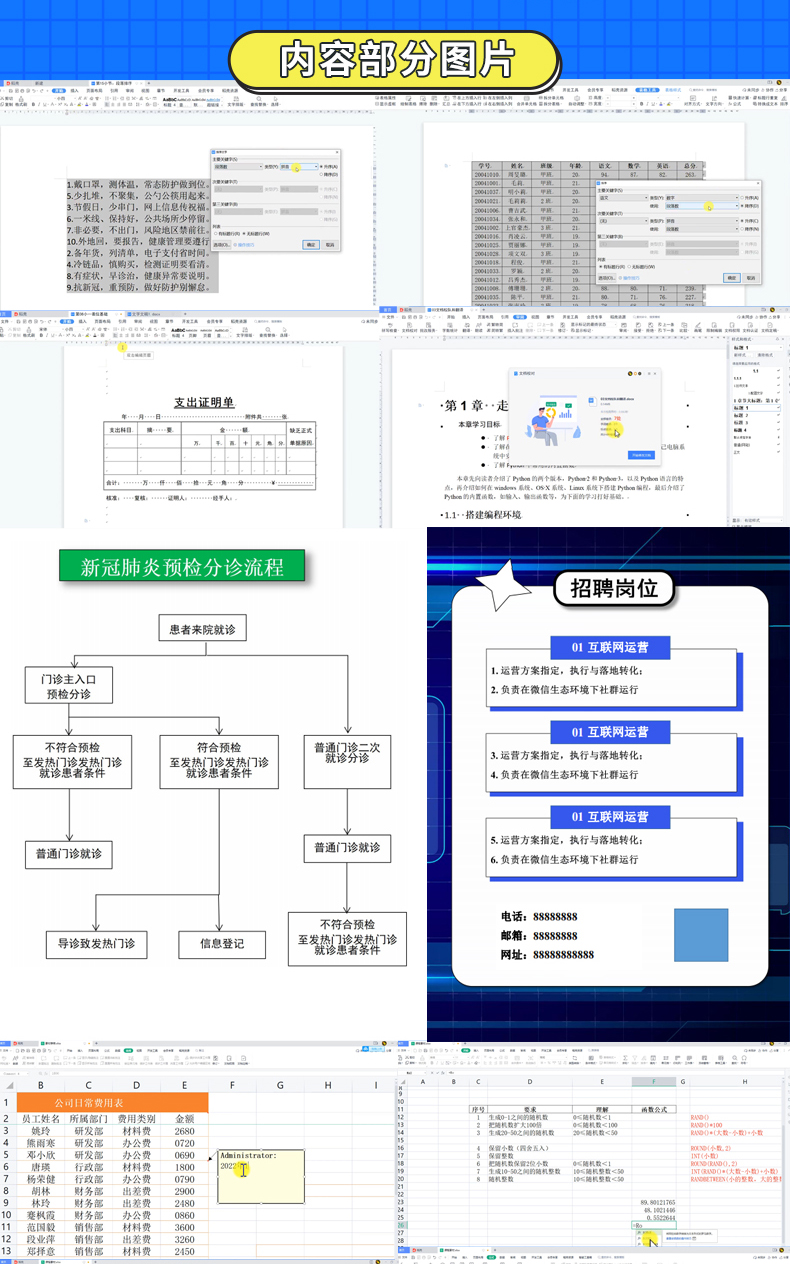Switch to 表格样式 tab in score-table window
The height and width of the screenshot is (1264, 790).
[673, 89]
